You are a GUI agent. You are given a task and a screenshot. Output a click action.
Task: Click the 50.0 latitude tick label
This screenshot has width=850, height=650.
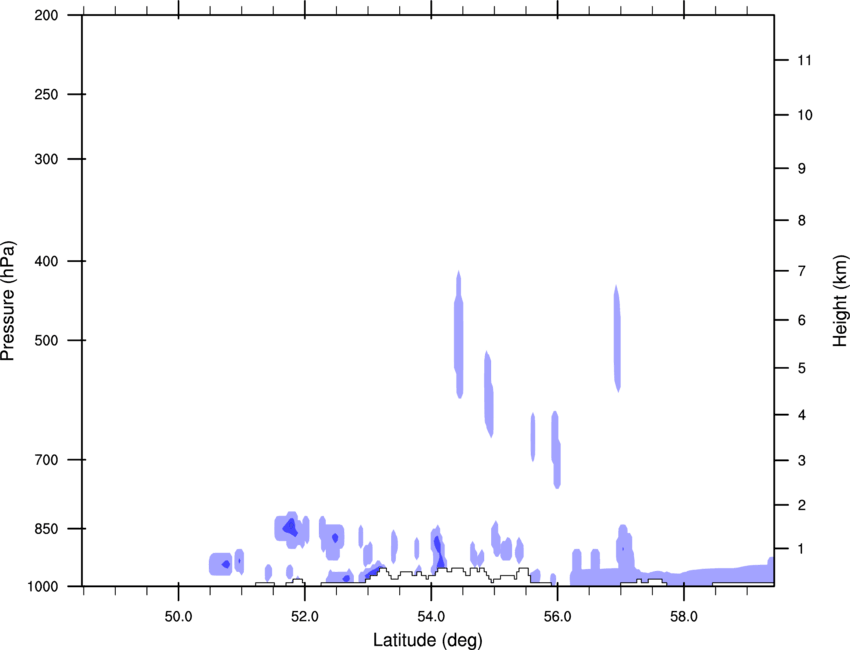pos(178,617)
